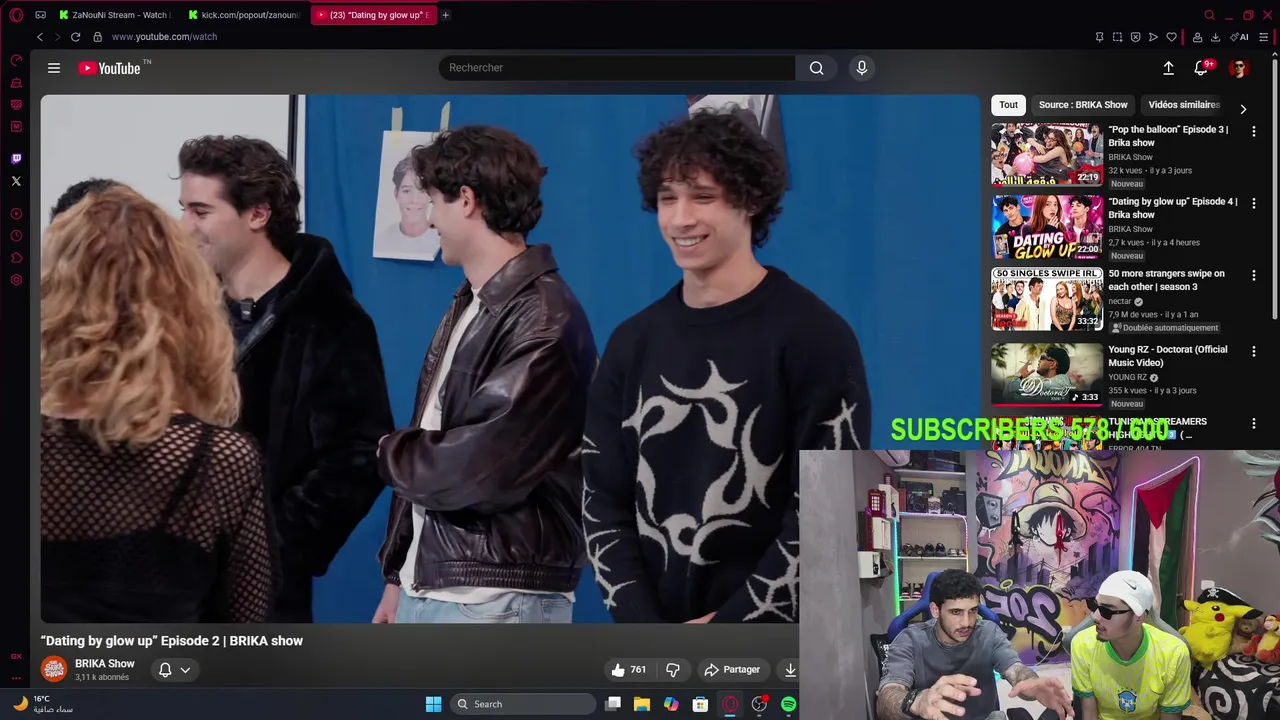The width and height of the screenshot is (1280, 720).
Task: Take a snapshot with capture tool
Action: click(1117, 37)
